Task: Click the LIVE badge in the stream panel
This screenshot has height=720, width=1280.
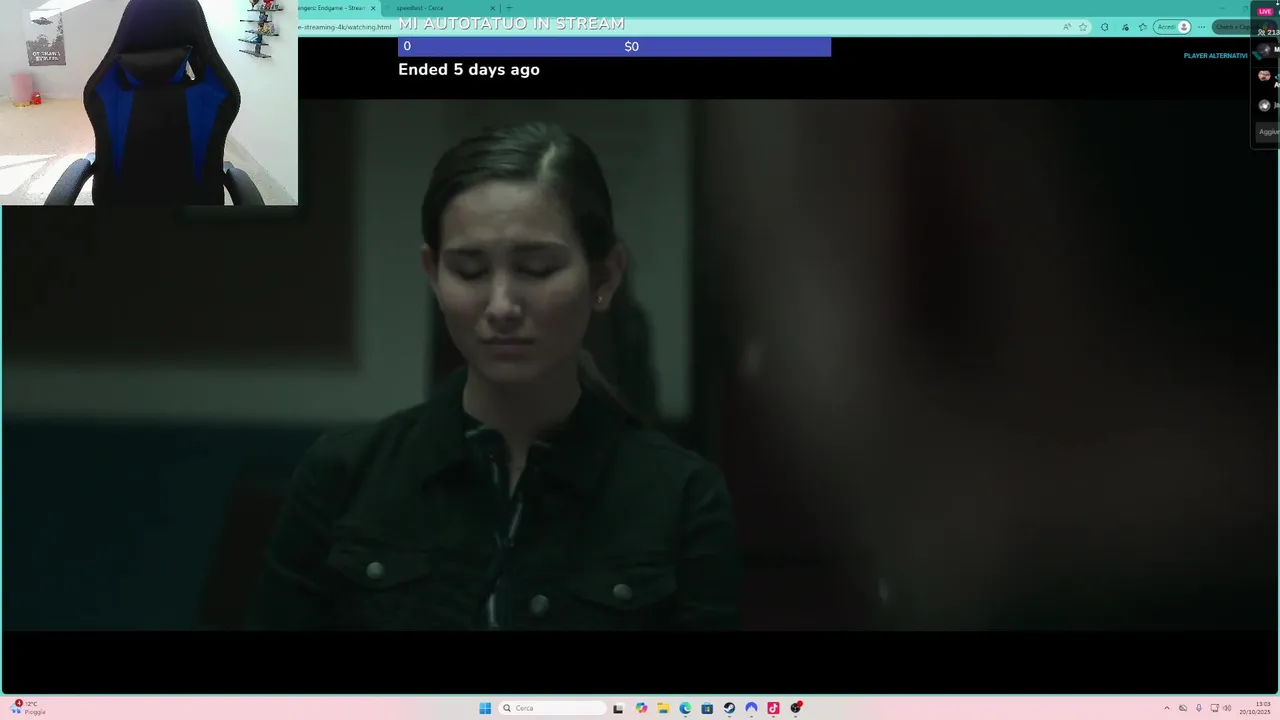Action: 1265,11
